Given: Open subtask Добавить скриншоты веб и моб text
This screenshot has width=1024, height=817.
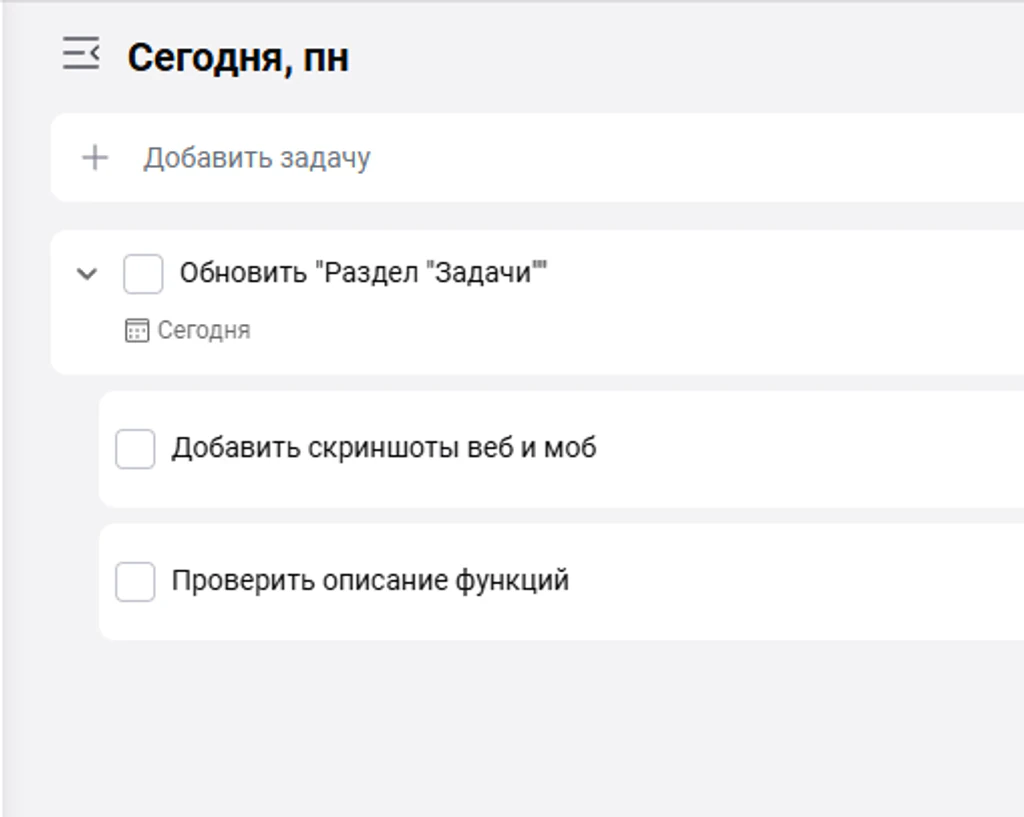Looking at the screenshot, I should (x=384, y=449).
